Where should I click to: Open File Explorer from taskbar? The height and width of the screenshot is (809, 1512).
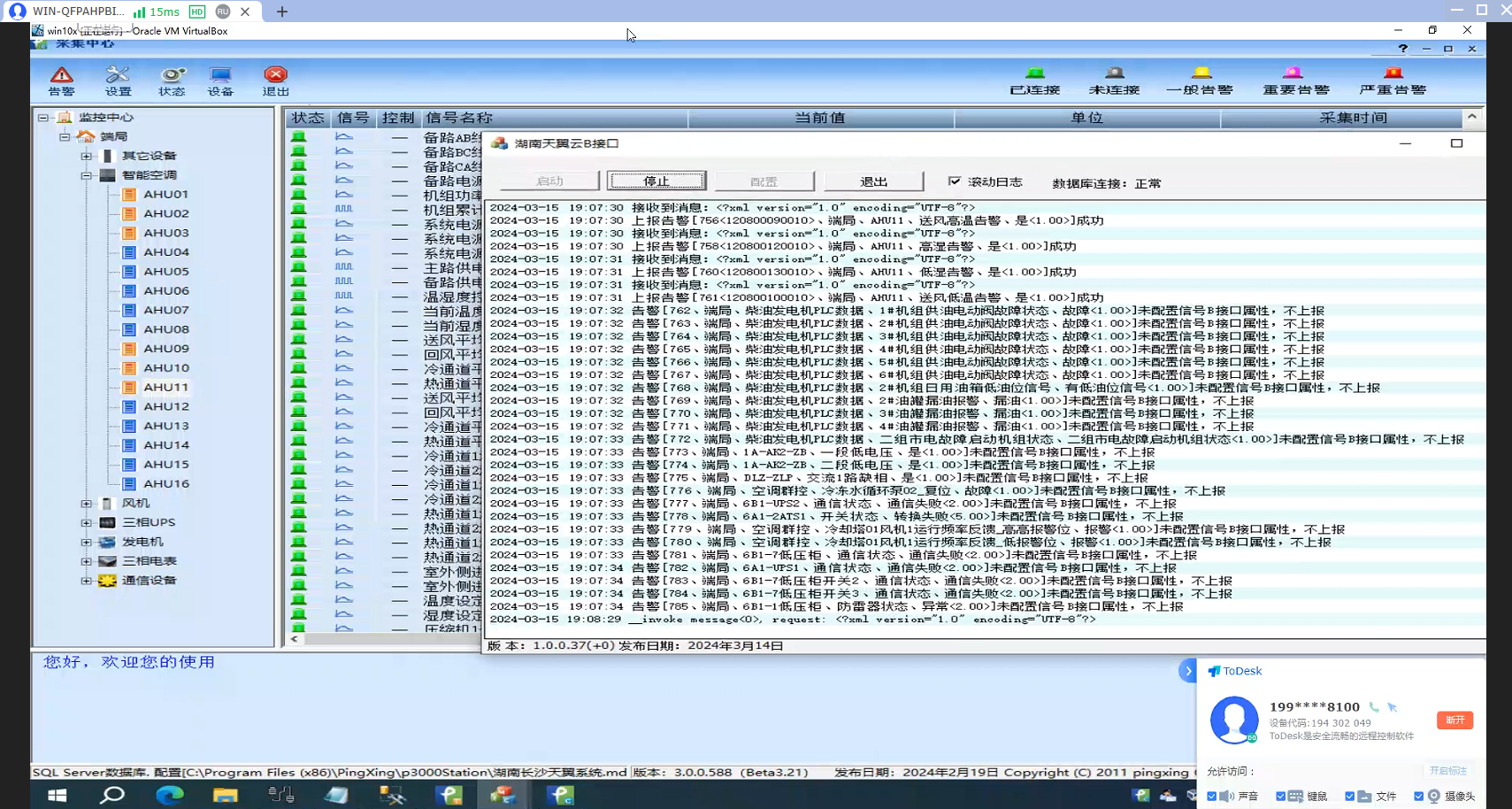[x=225, y=795]
